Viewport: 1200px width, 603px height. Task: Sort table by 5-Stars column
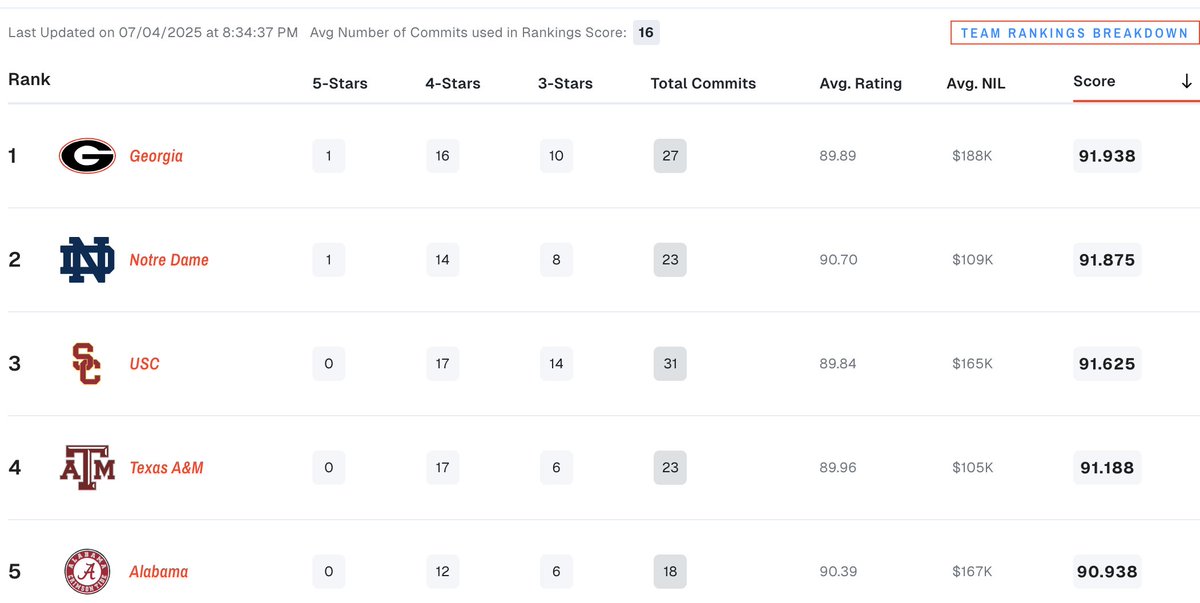340,84
